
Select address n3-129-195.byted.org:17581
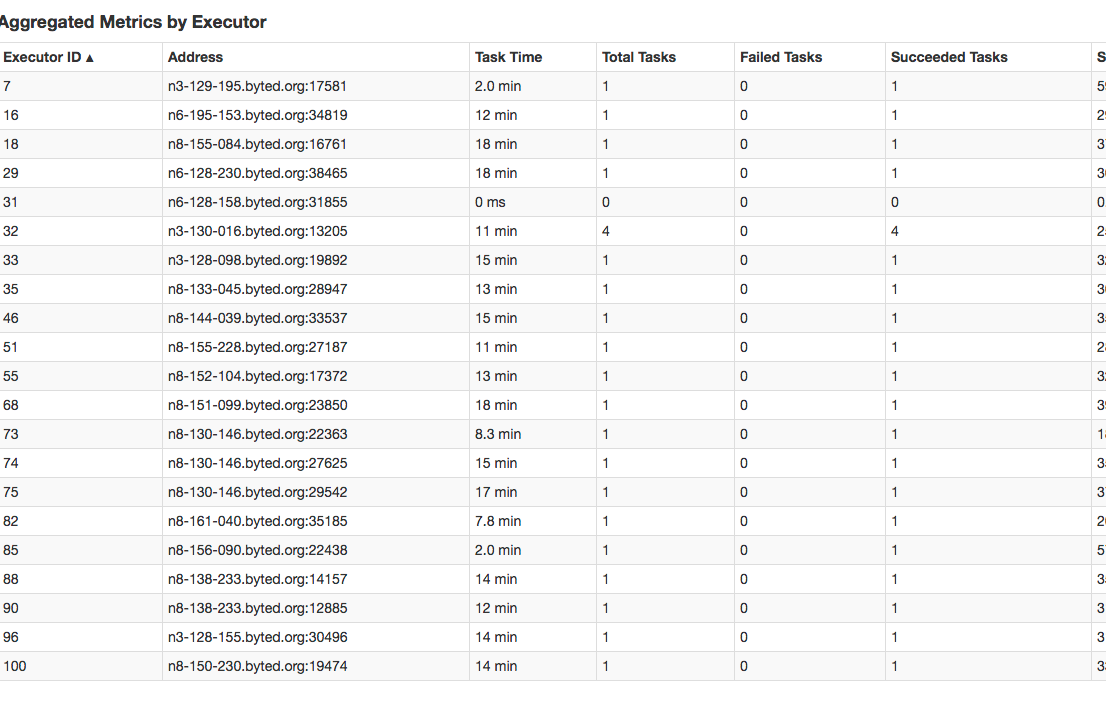[257, 86]
